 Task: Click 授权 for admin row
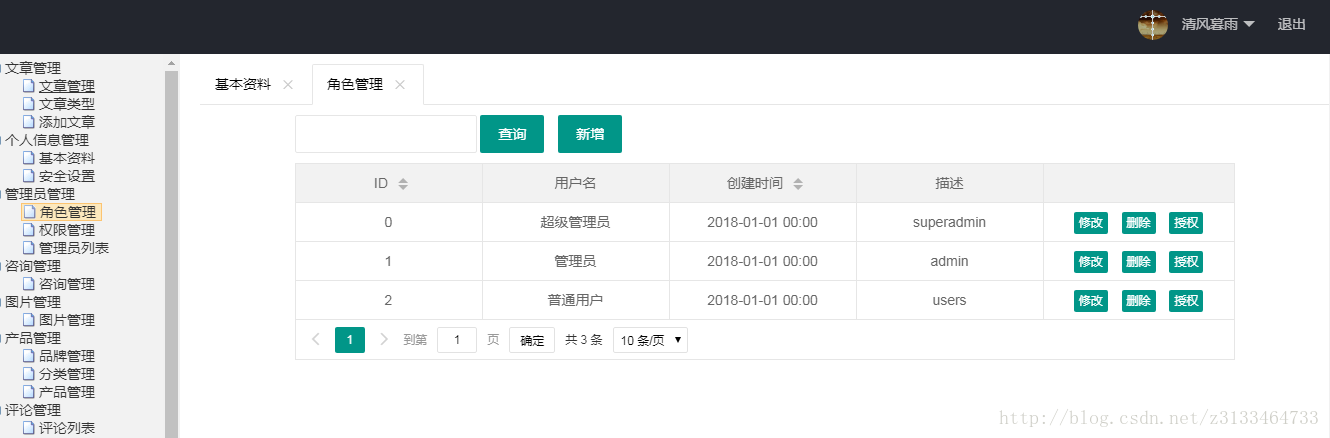point(1186,262)
